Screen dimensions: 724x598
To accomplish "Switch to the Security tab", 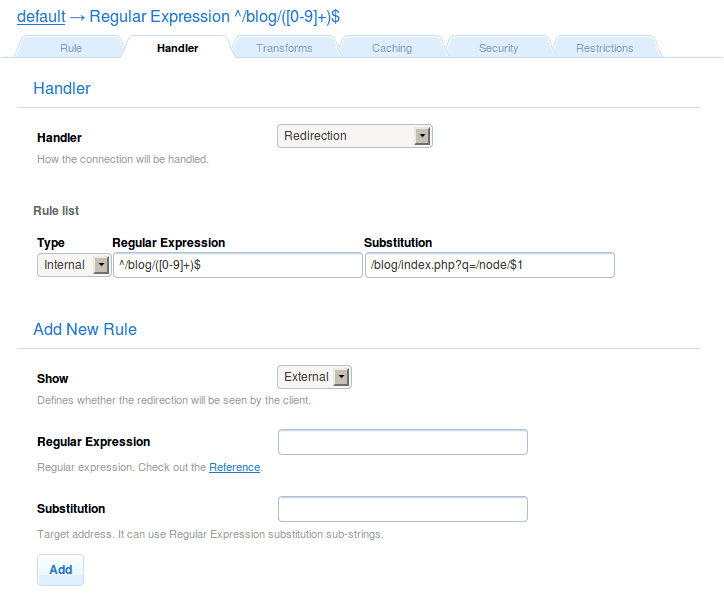I will click(498, 48).
